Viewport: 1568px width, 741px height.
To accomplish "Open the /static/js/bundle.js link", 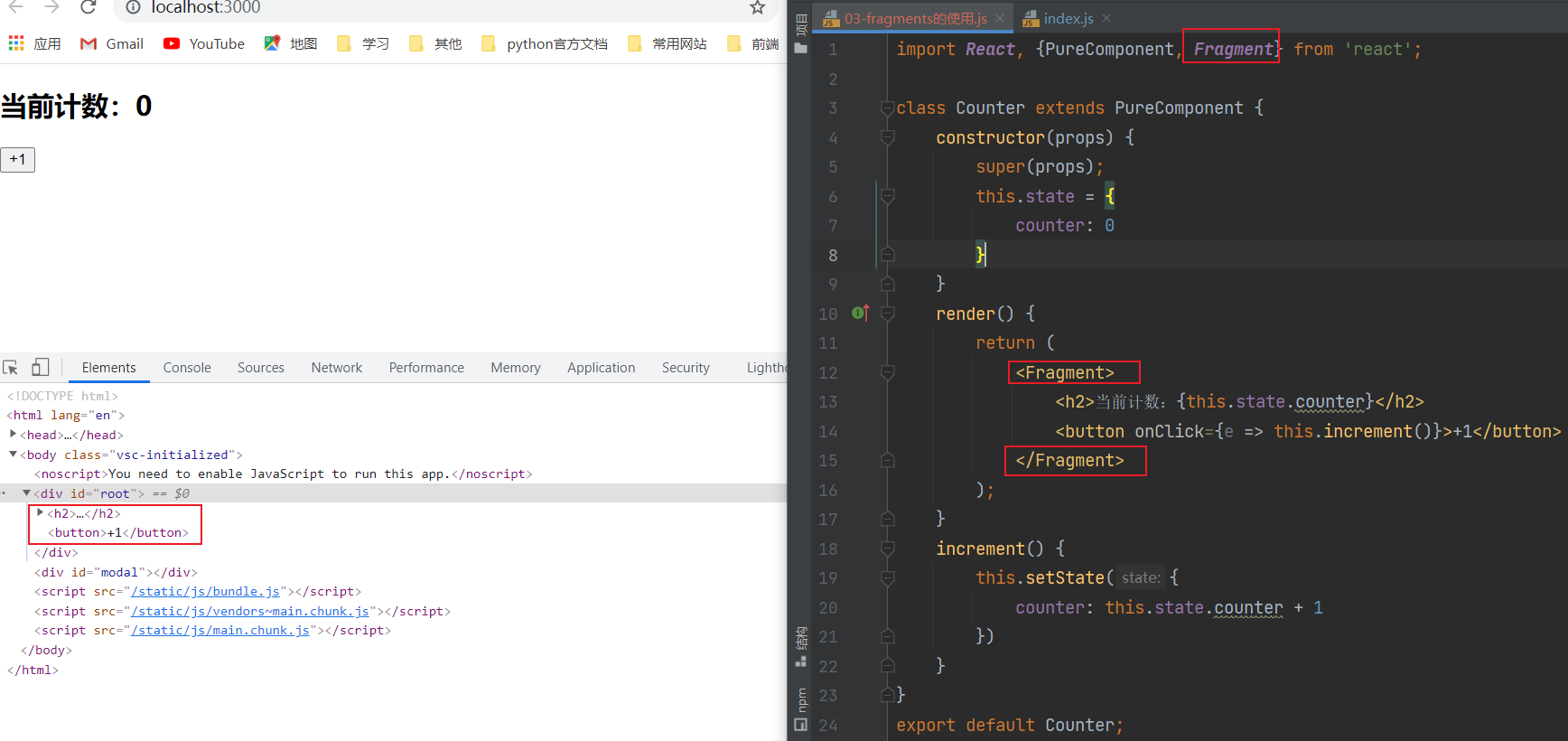I will [205, 591].
